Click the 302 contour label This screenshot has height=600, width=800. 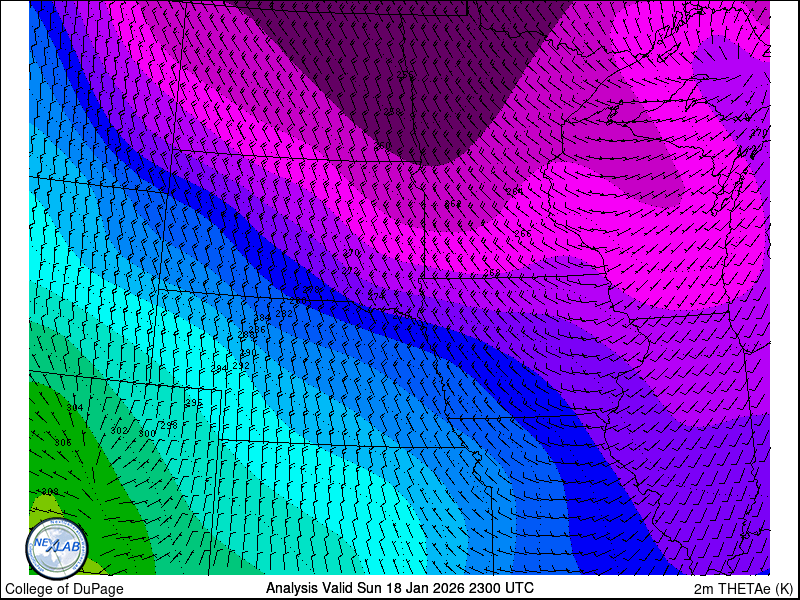[x=119, y=431]
